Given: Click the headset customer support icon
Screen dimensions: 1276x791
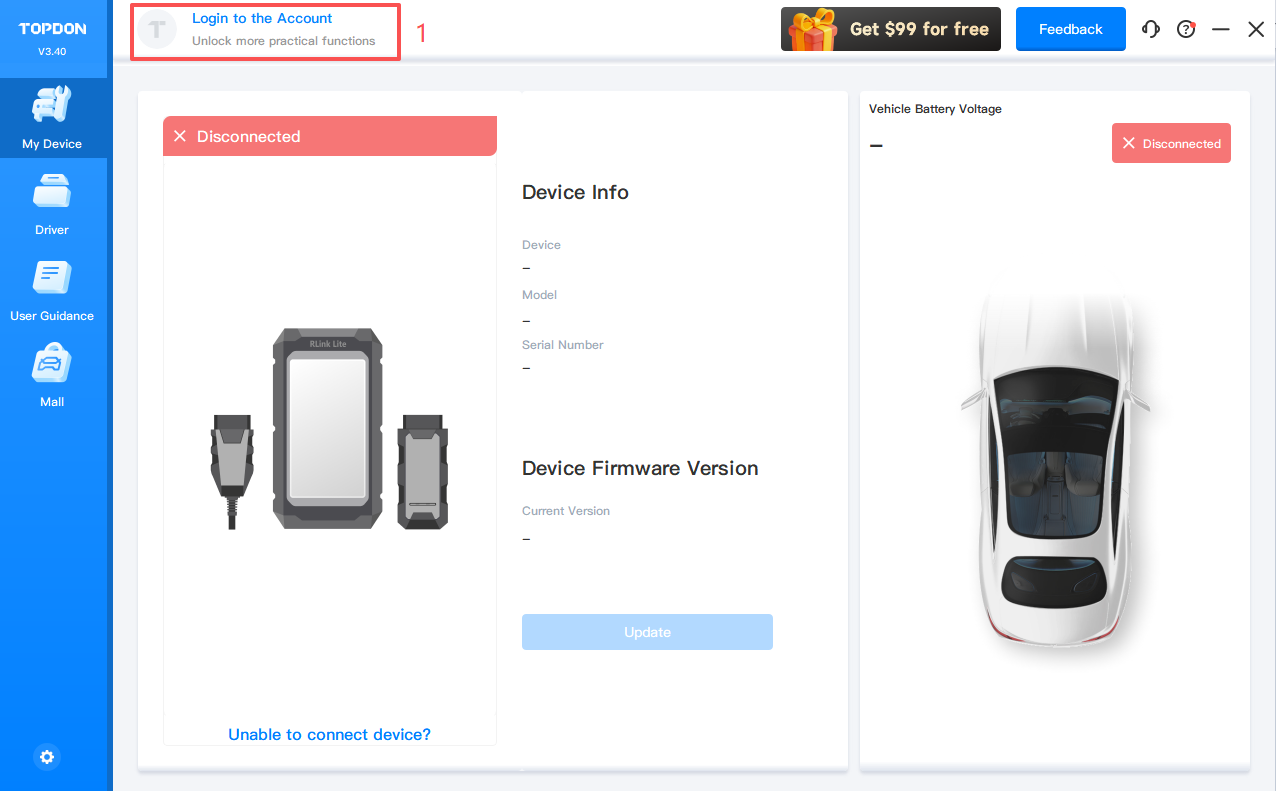Looking at the screenshot, I should pos(1151,29).
